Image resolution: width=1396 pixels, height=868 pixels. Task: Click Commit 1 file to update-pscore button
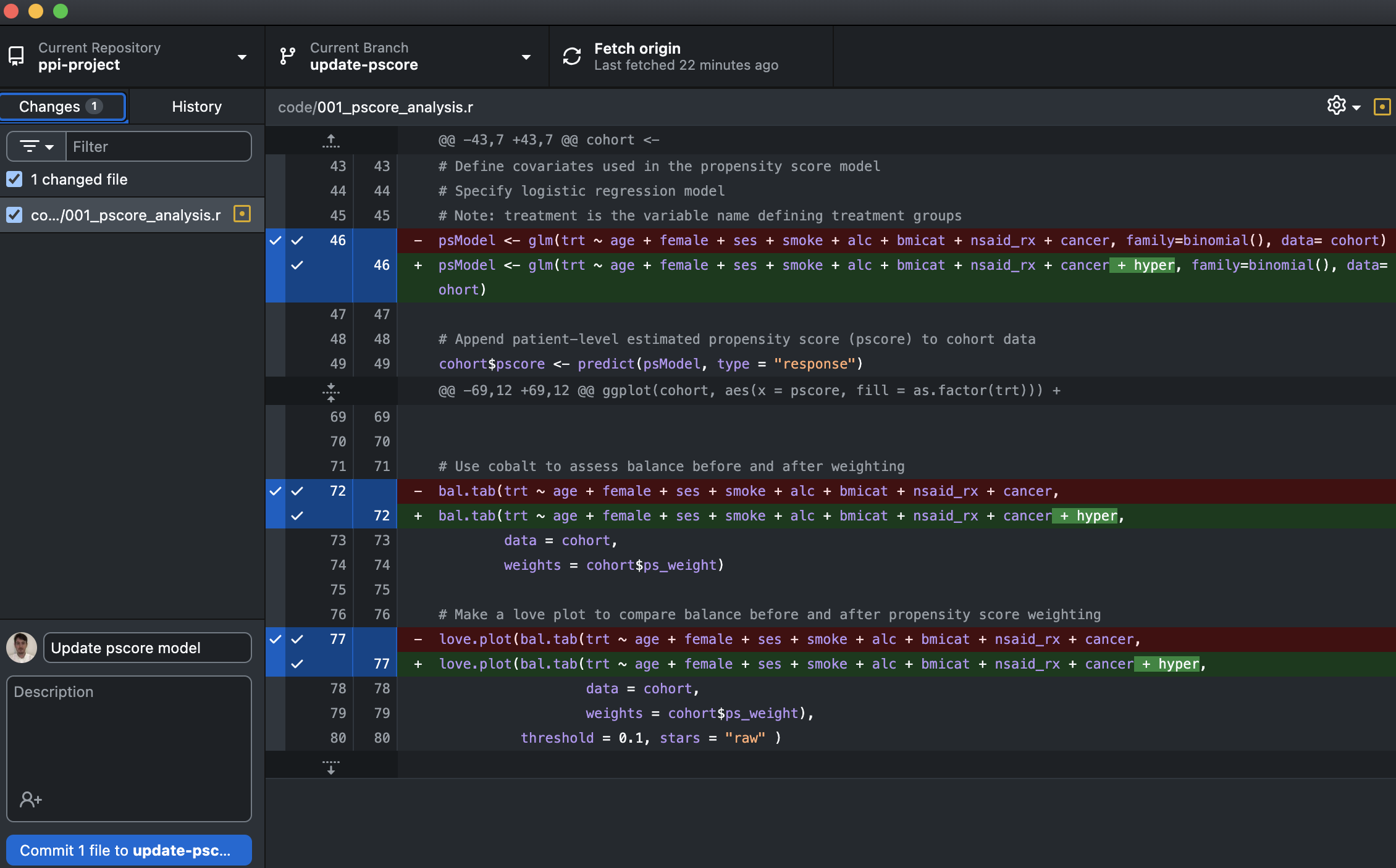click(x=128, y=850)
